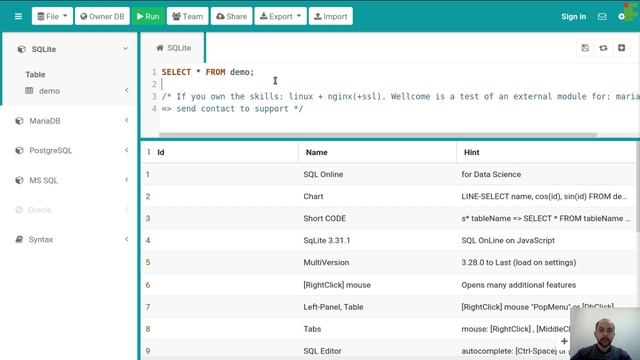Click the 'SQL Editor' name cell
The width and height of the screenshot is (640, 360).
322,351
